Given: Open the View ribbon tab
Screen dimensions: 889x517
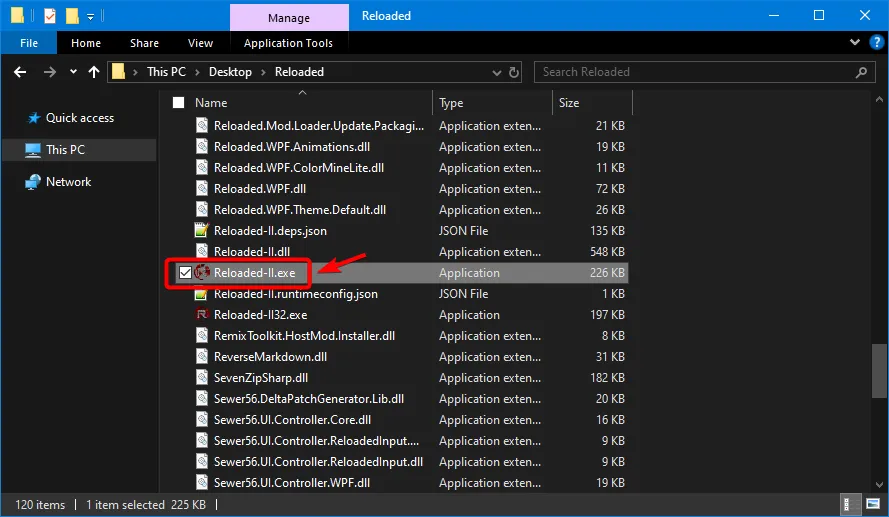Looking at the screenshot, I should pos(200,43).
